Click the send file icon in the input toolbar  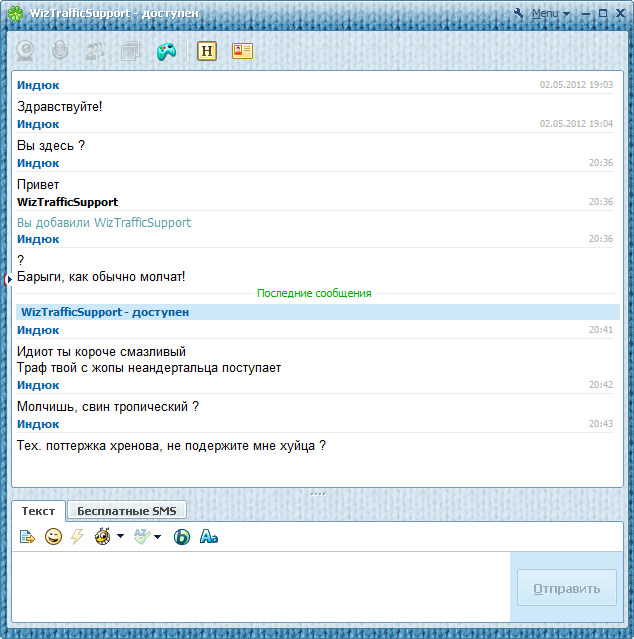coord(27,537)
